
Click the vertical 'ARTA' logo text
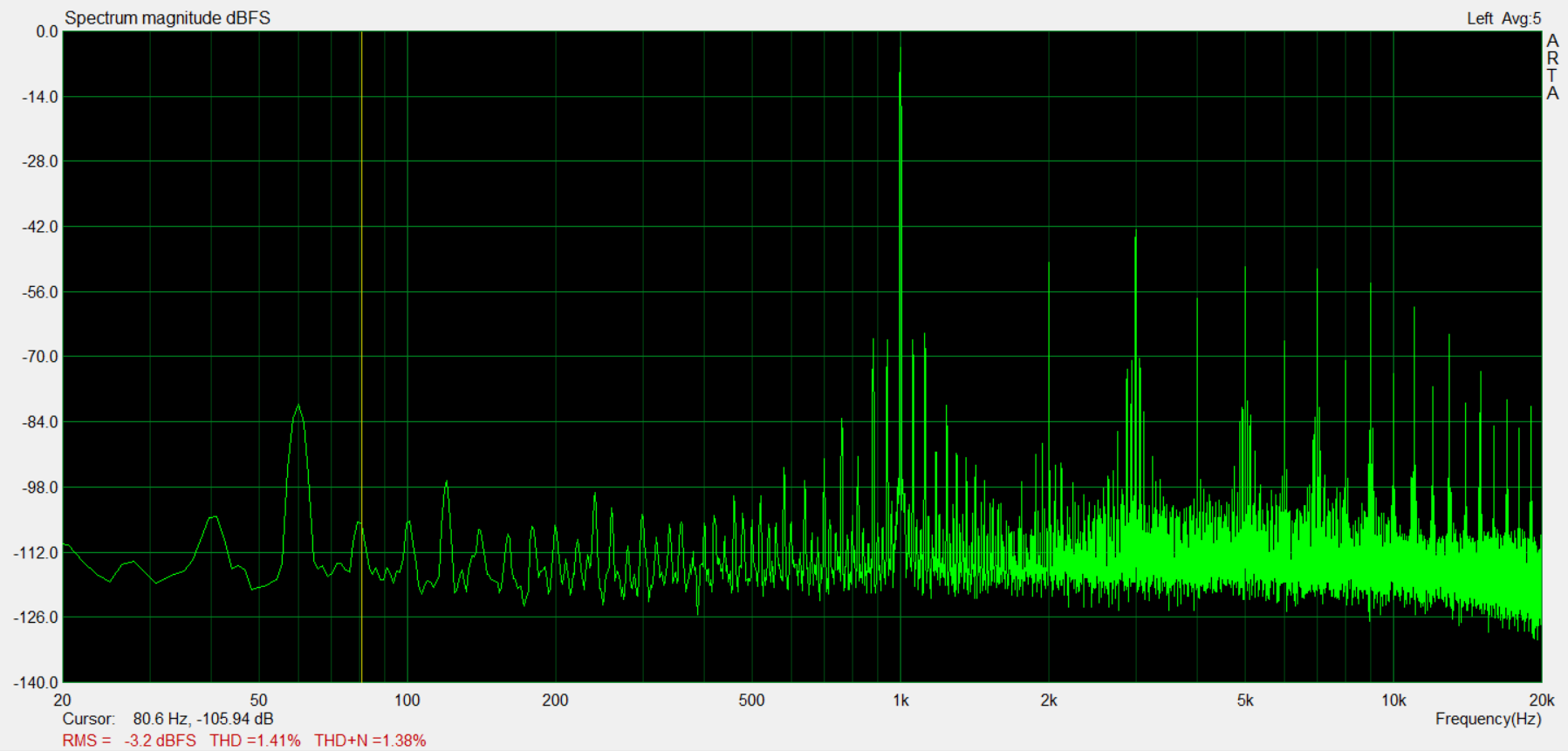tap(1552, 67)
